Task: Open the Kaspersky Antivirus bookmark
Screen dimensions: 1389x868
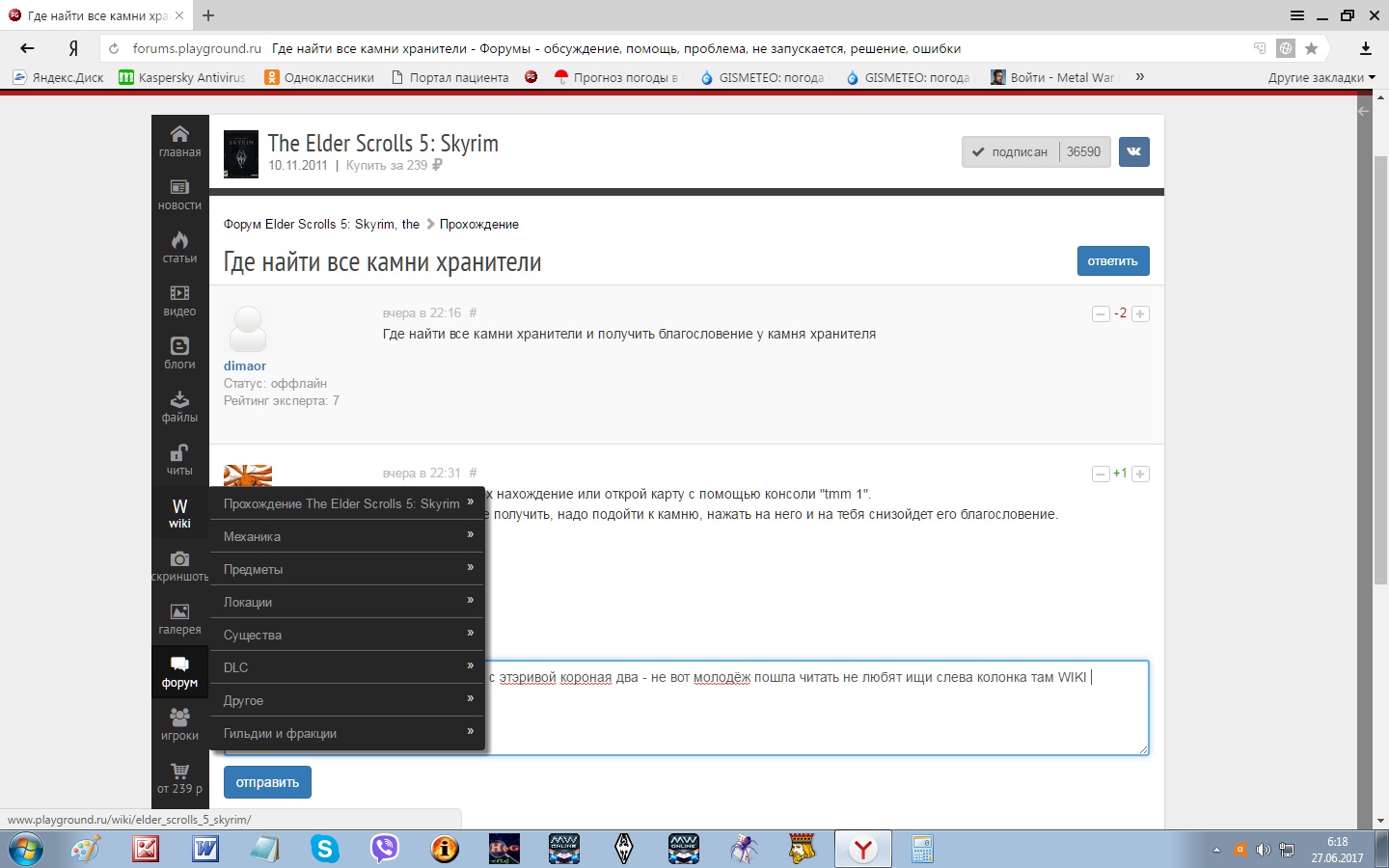Action: pyautogui.click(x=182, y=77)
